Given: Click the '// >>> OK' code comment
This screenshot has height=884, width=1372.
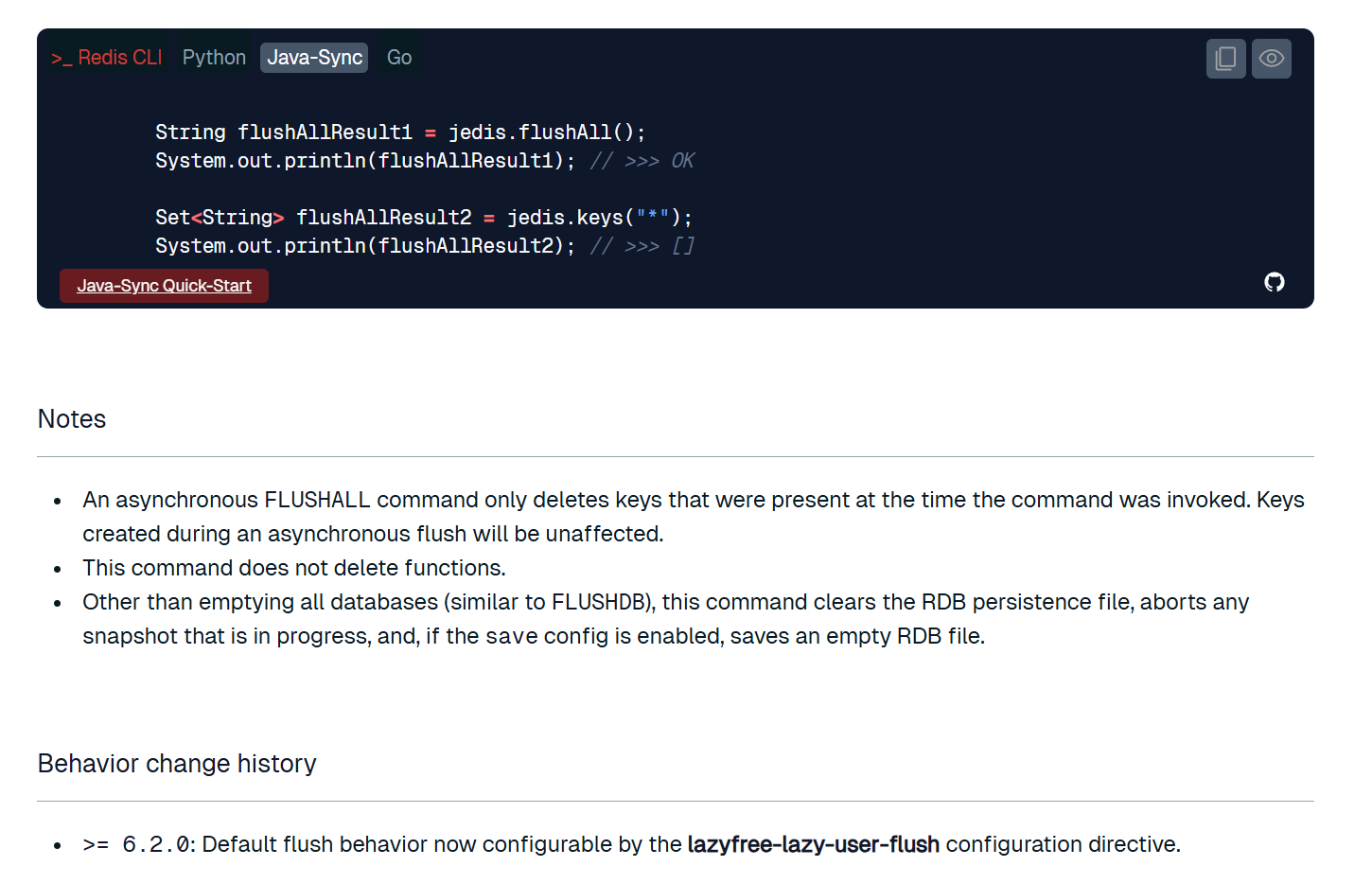Looking at the screenshot, I should 642,161.
